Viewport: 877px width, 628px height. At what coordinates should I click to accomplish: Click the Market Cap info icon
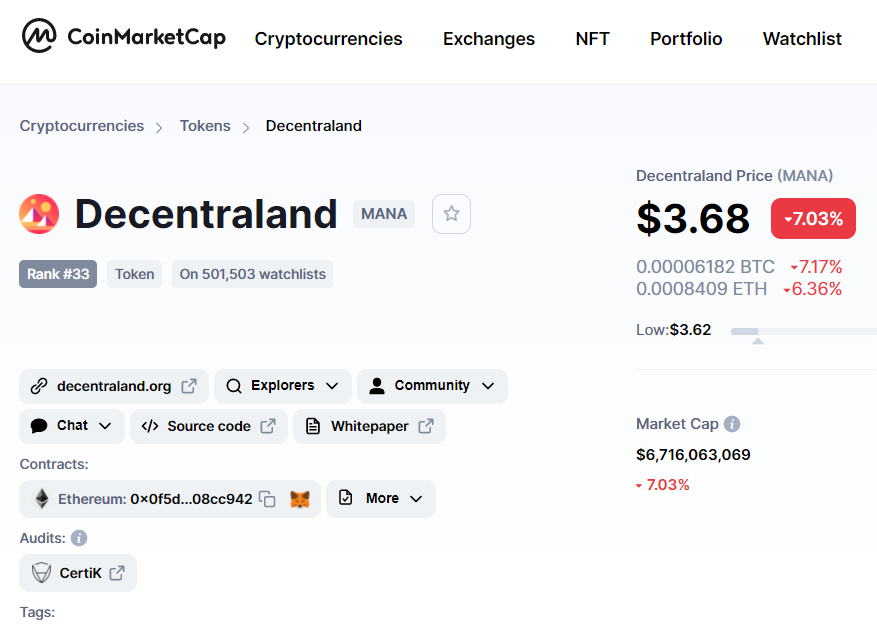pos(732,424)
